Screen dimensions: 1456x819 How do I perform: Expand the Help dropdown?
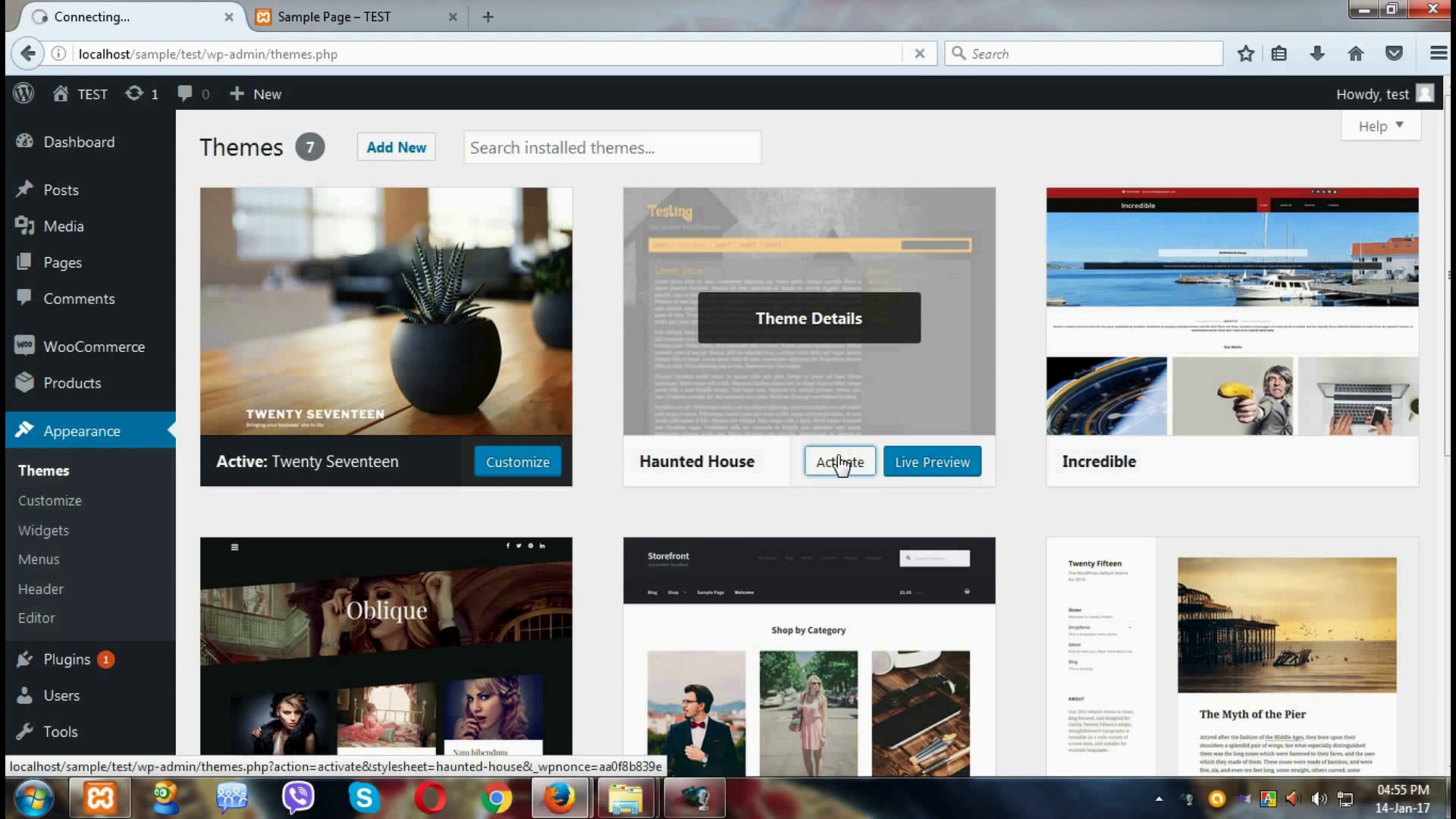(1381, 126)
